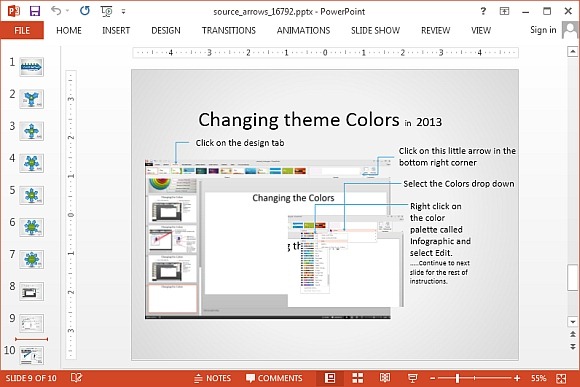Click the Undo arrow icon
This screenshot has height=387, width=580.
point(56,11)
